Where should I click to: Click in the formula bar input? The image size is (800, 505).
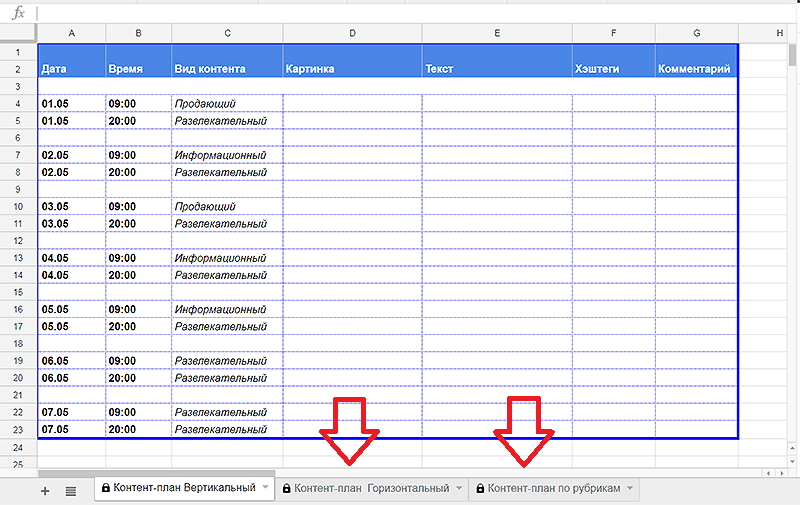[416, 13]
